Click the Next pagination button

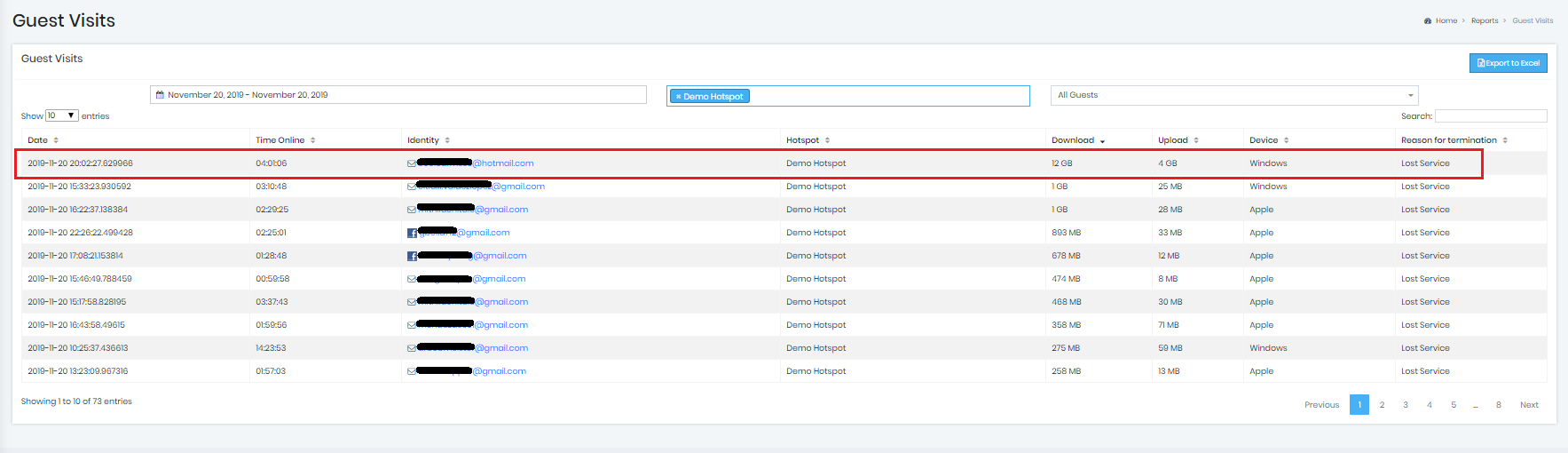[x=1529, y=405]
